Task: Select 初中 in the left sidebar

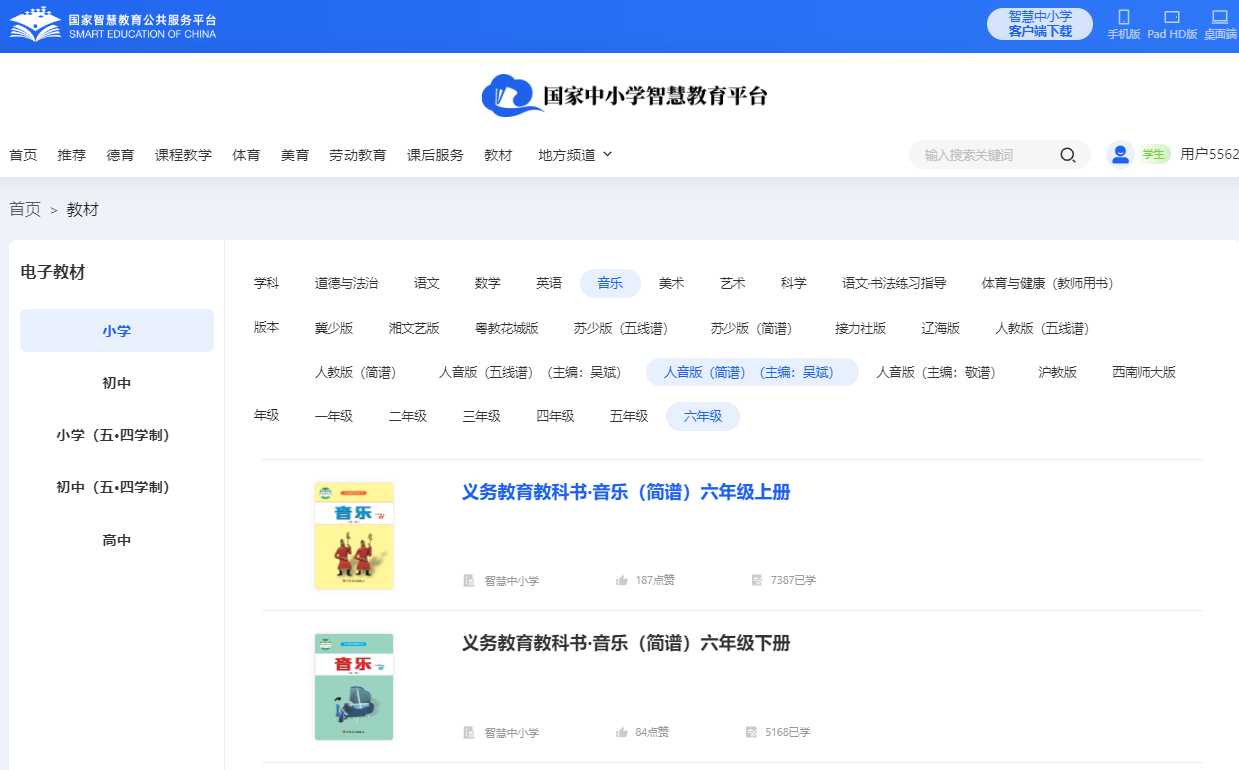Action: [117, 383]
